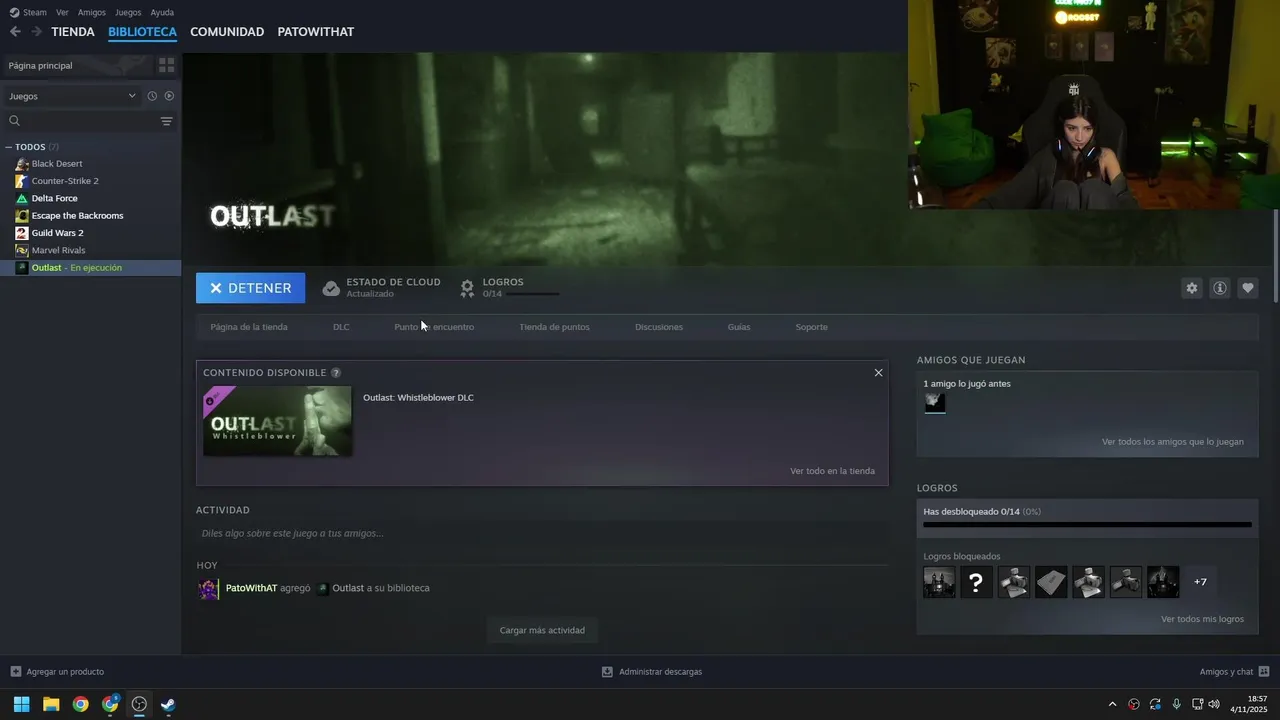Image resolution: width=1280 pixels, height=720 pixels.
Task: Open the Juegos category dropdown
Action: [72, 96]
